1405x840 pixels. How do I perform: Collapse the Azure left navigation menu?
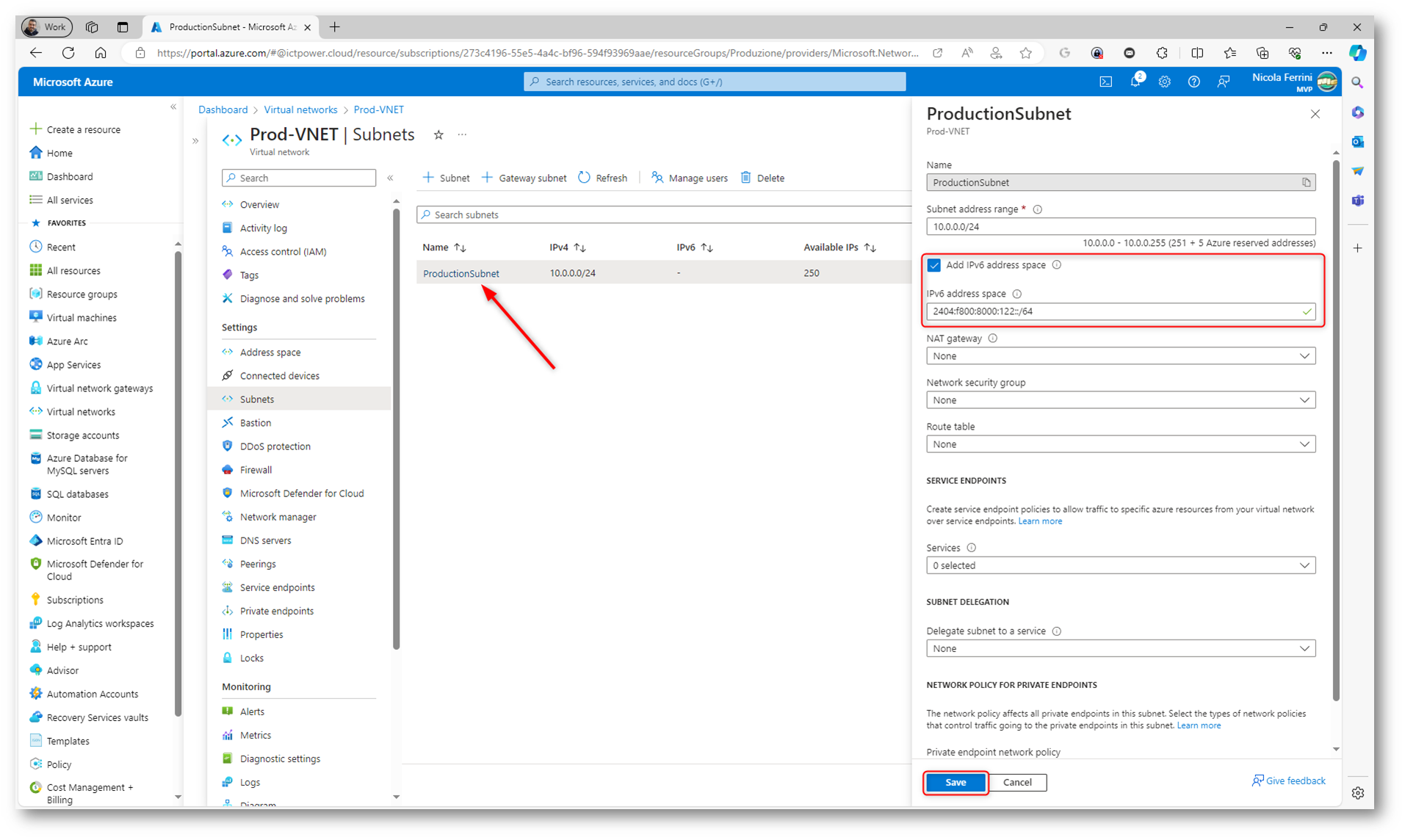(x=173, y=107)
